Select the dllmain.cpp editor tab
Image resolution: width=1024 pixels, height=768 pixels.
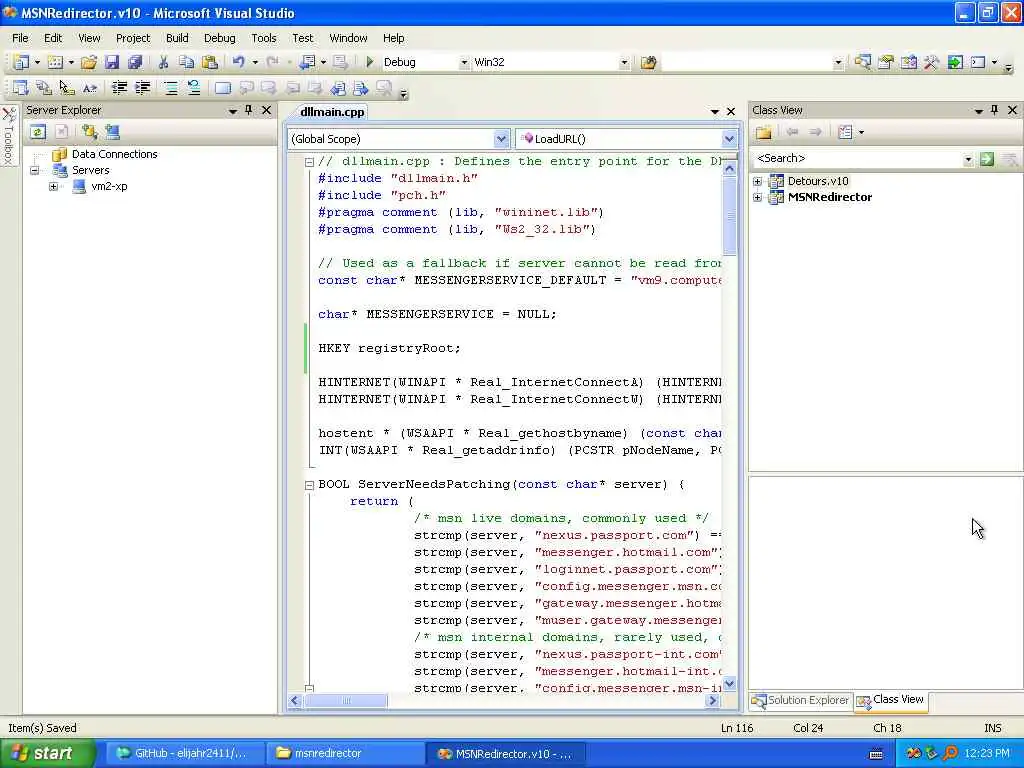331,112
